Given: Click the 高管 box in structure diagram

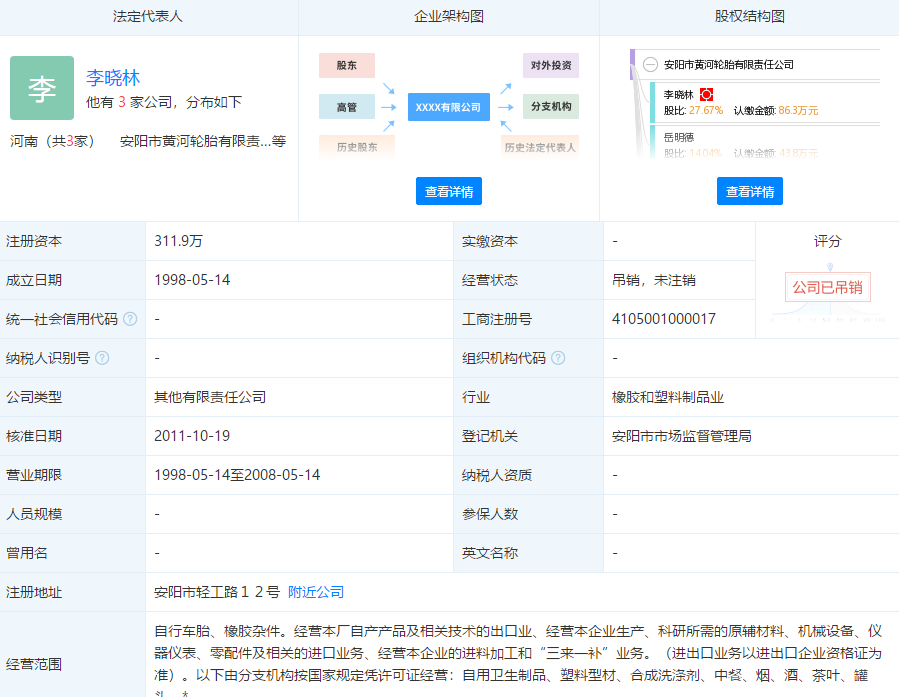Looking at the screenshot, I should pos(347,107).
